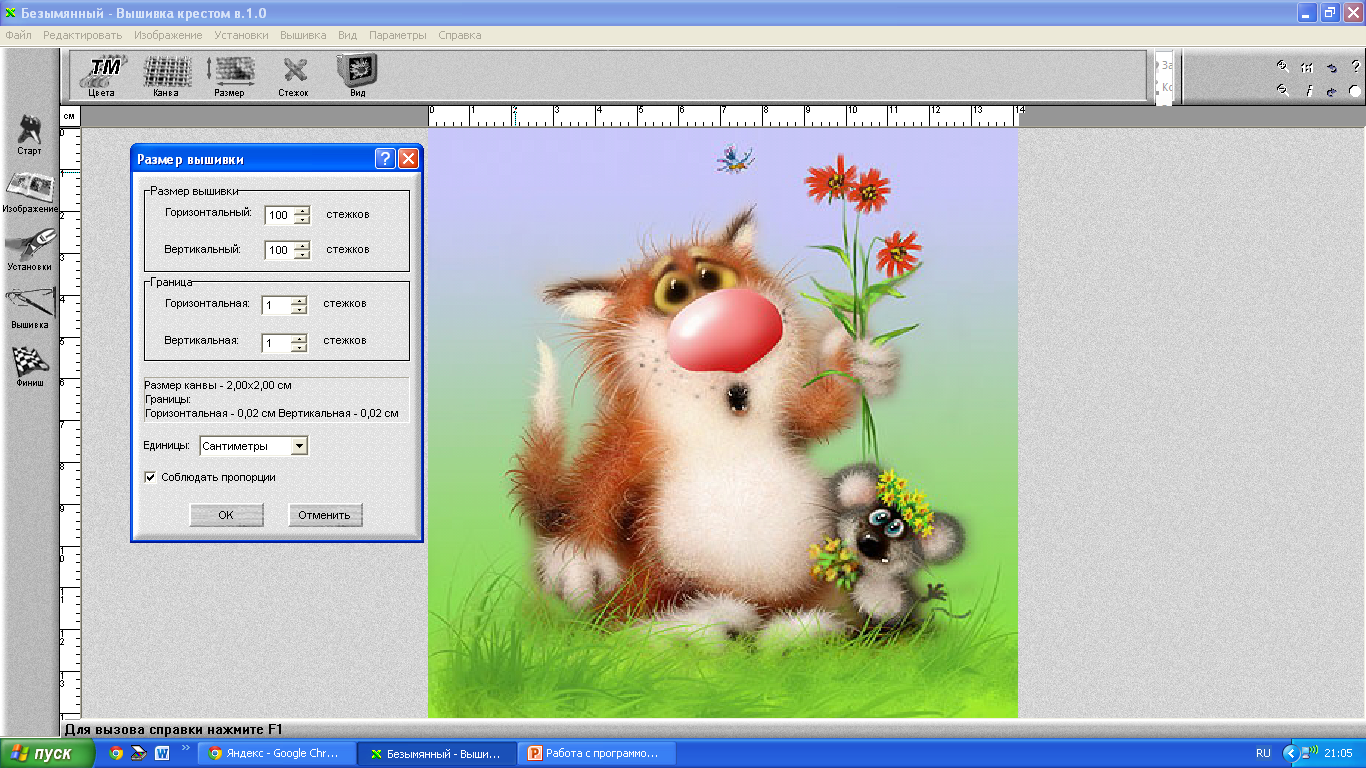Click the Отменить button
Viewport: 1366px width, 768px height.
pyautogui.click(x=324, y=515)
